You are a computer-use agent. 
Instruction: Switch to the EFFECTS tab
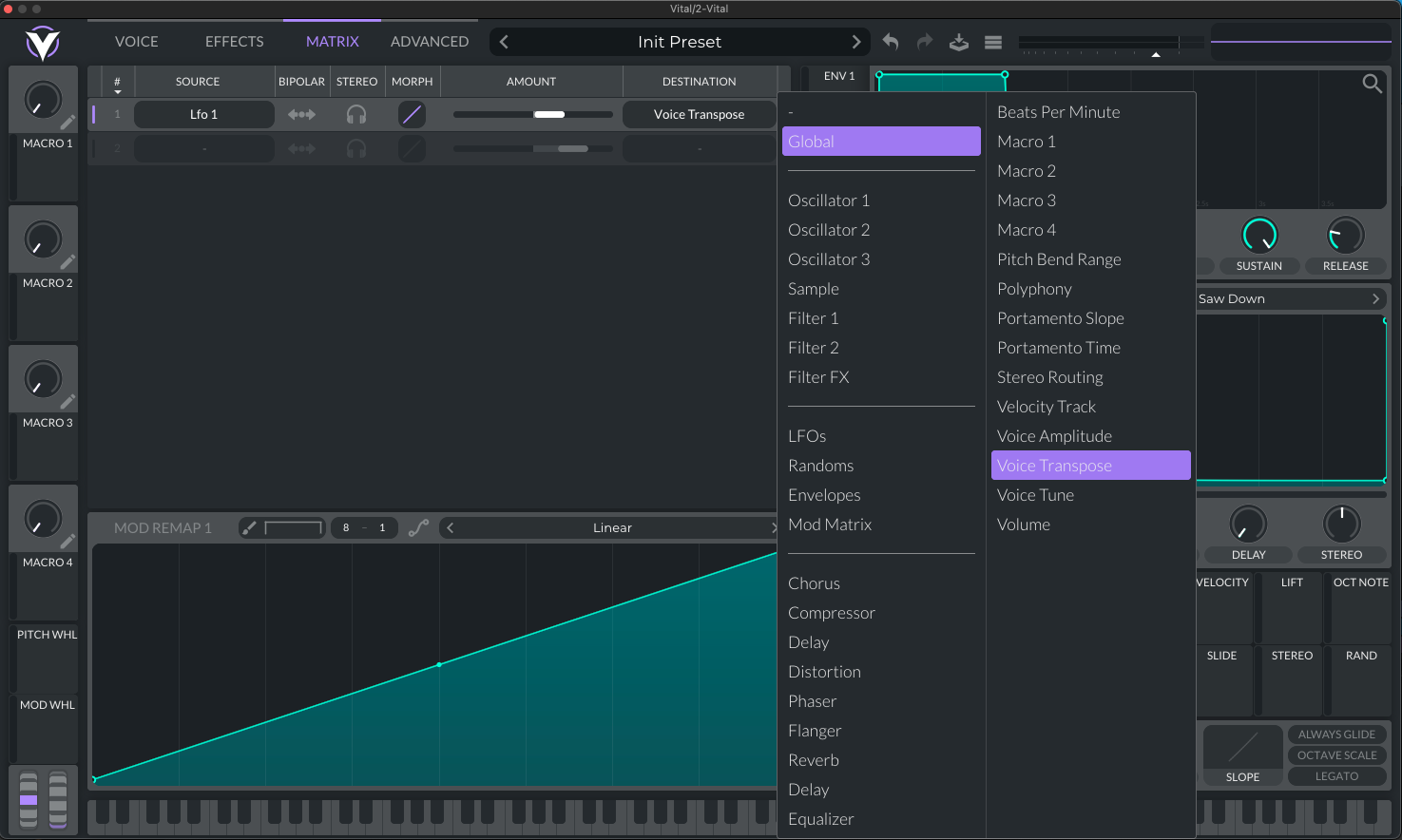235,42
